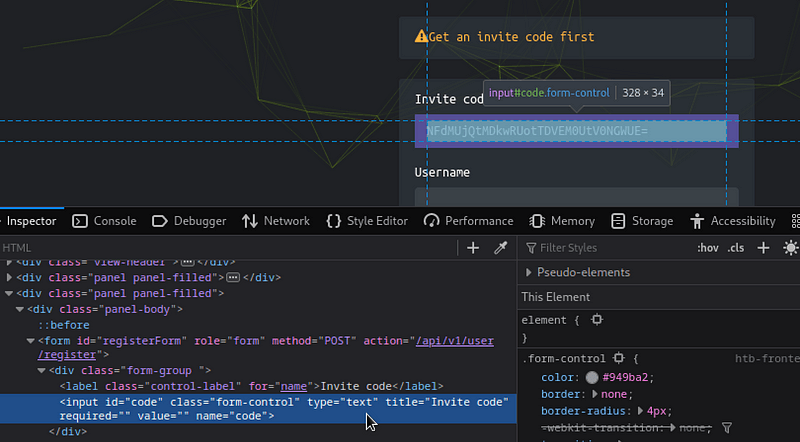Toggle light/dark color scheme simulation

791,248
